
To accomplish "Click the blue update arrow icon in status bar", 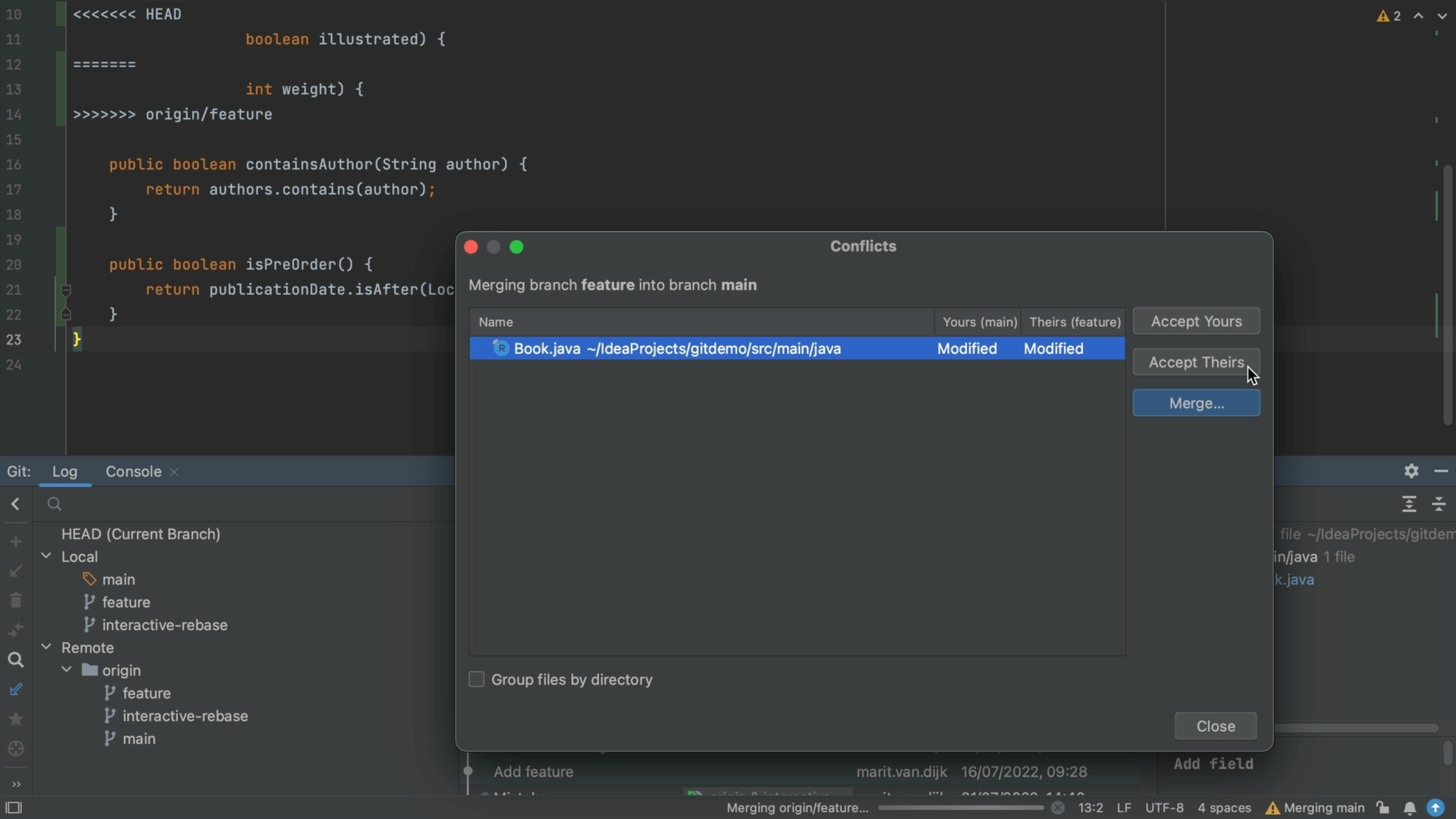I will click(x=1436, y=808).
